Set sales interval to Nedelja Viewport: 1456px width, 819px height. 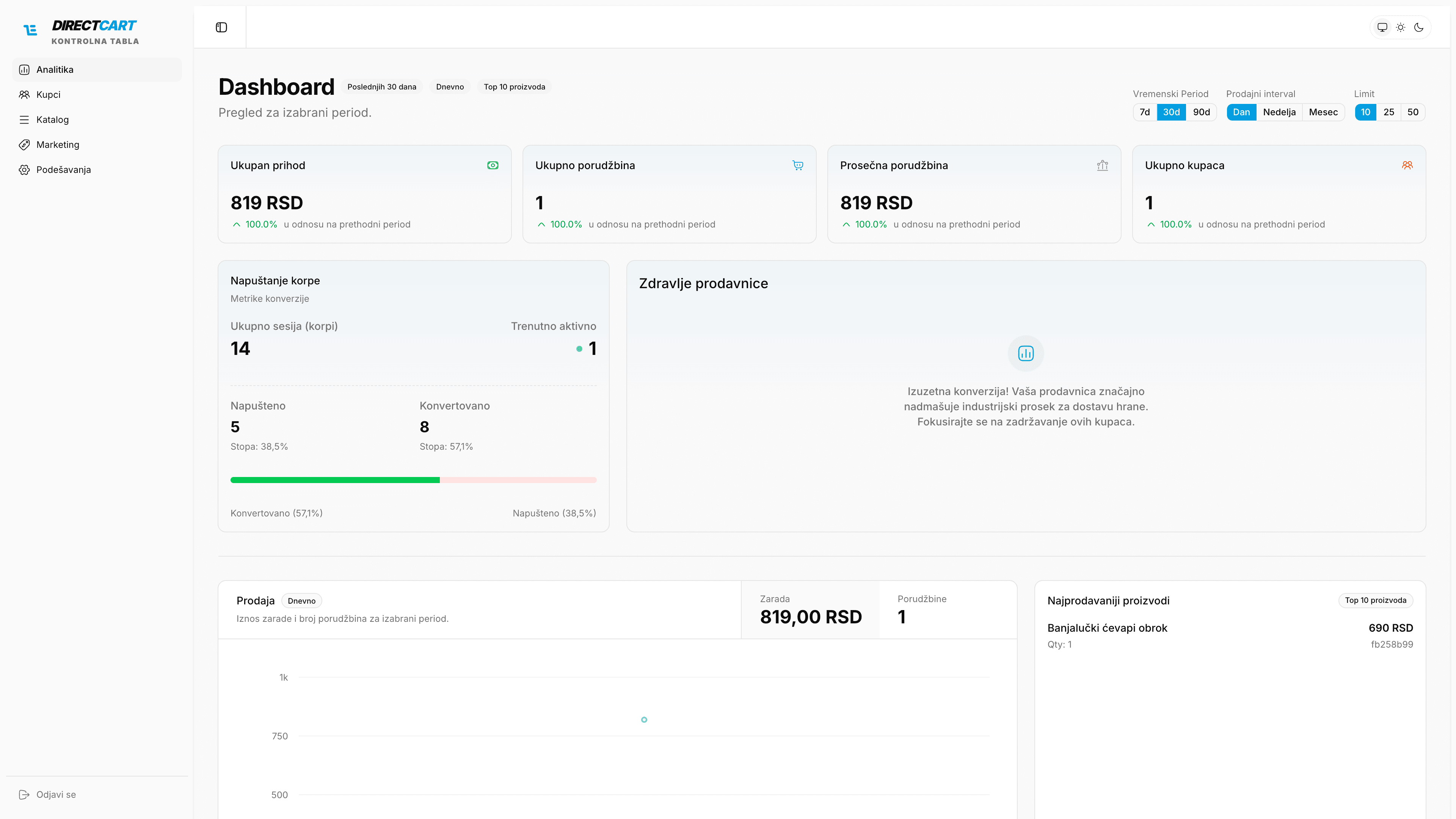pos(1279,112)
